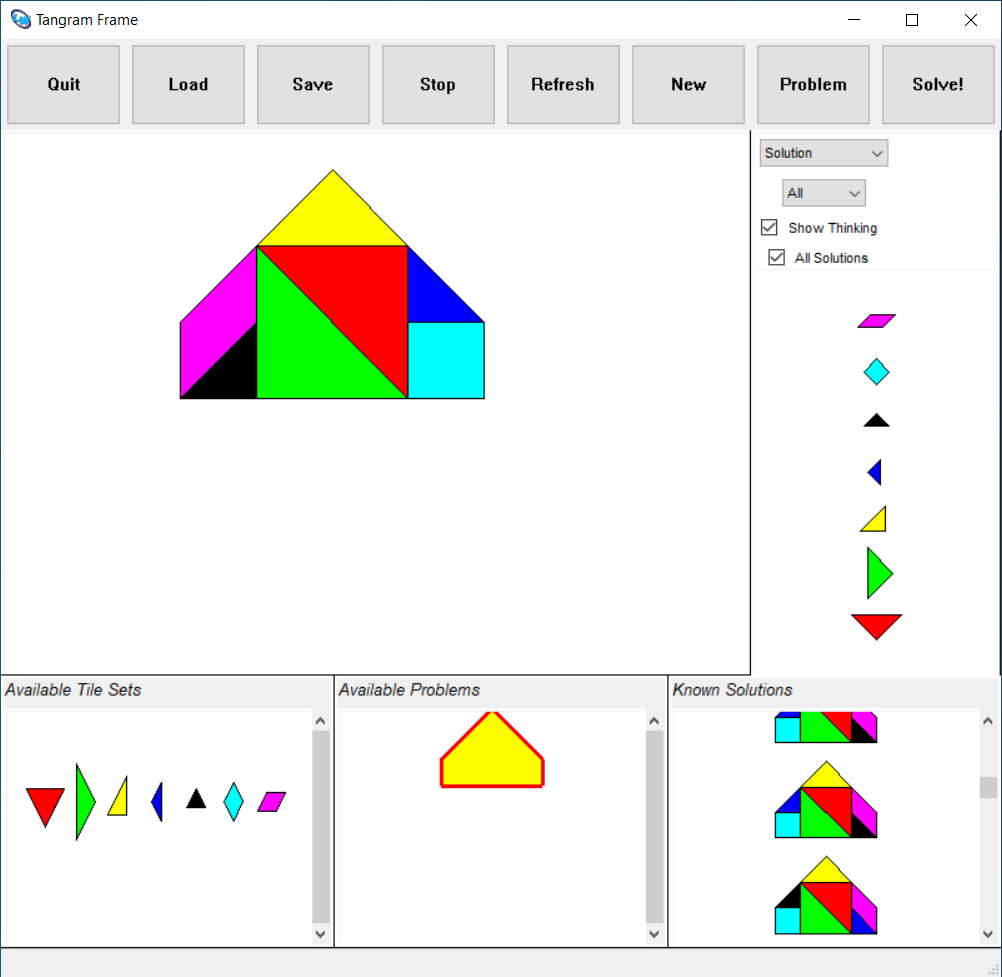Click the Tangram Frame app icon in title bar
Viewport: 1002px width, 977px height.
(20, 19)
